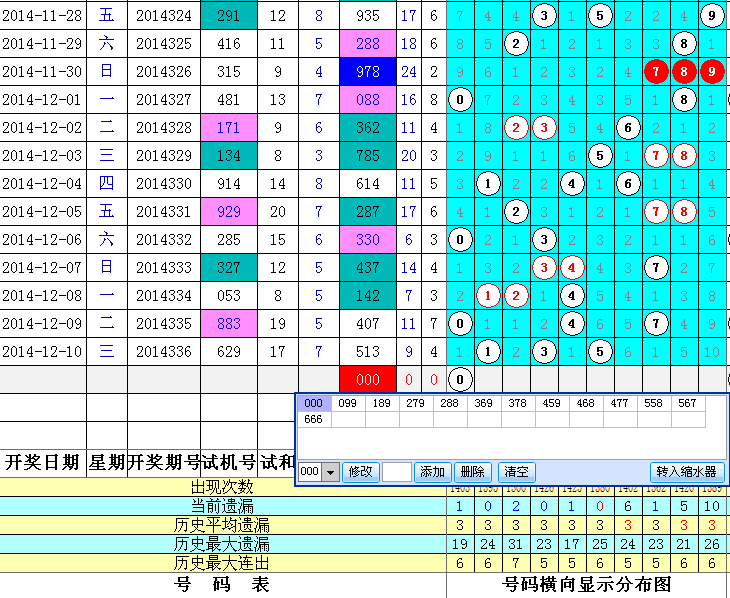The image size is (730, 598).
Task: Click the 添加 (add) button
Action: (432, 472)
